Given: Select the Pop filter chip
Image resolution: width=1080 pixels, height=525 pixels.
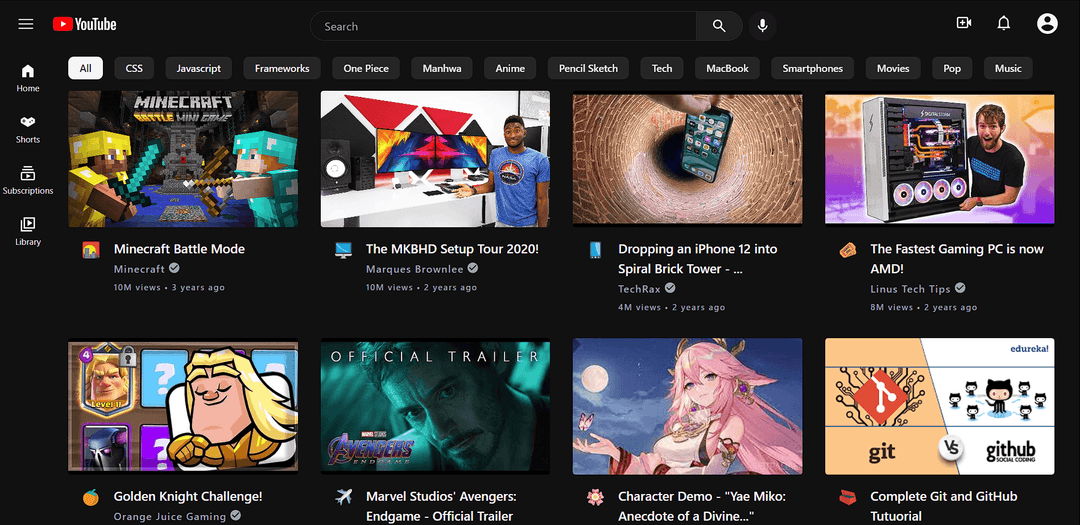Looking at the screenshot, I should pos(952,68).
